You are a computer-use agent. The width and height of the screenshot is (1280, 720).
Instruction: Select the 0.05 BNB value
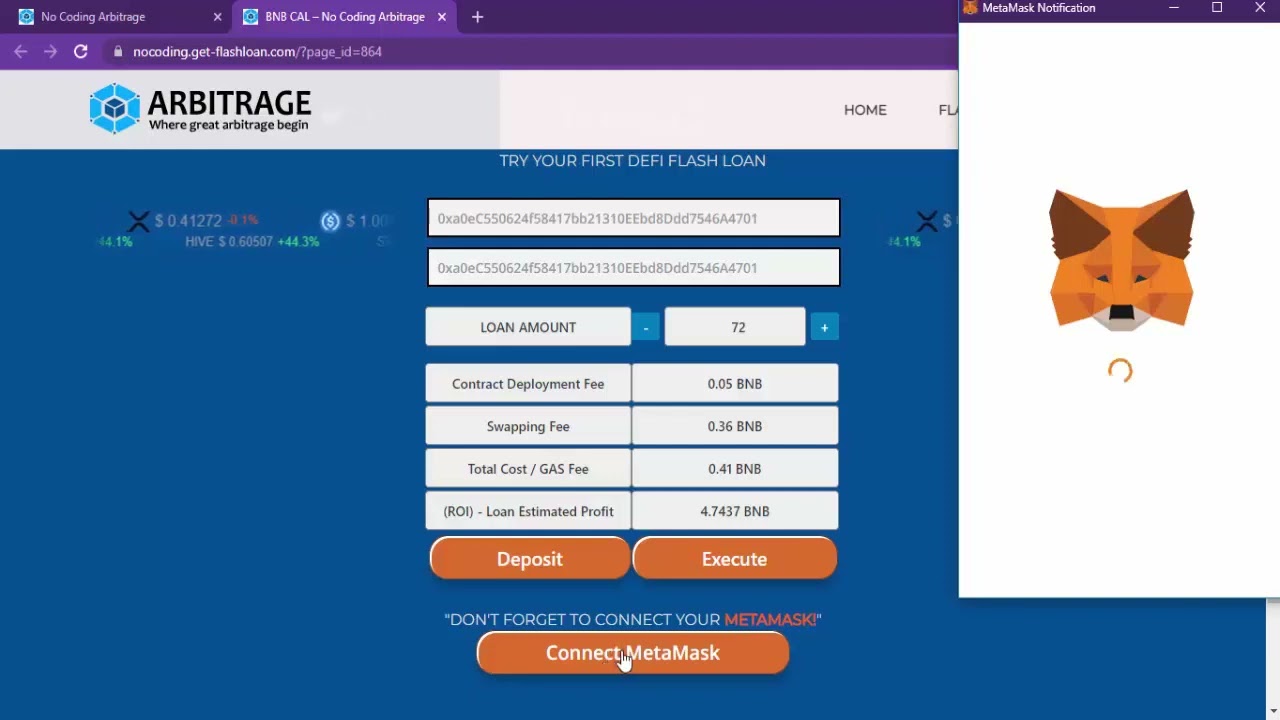point(735,384)
